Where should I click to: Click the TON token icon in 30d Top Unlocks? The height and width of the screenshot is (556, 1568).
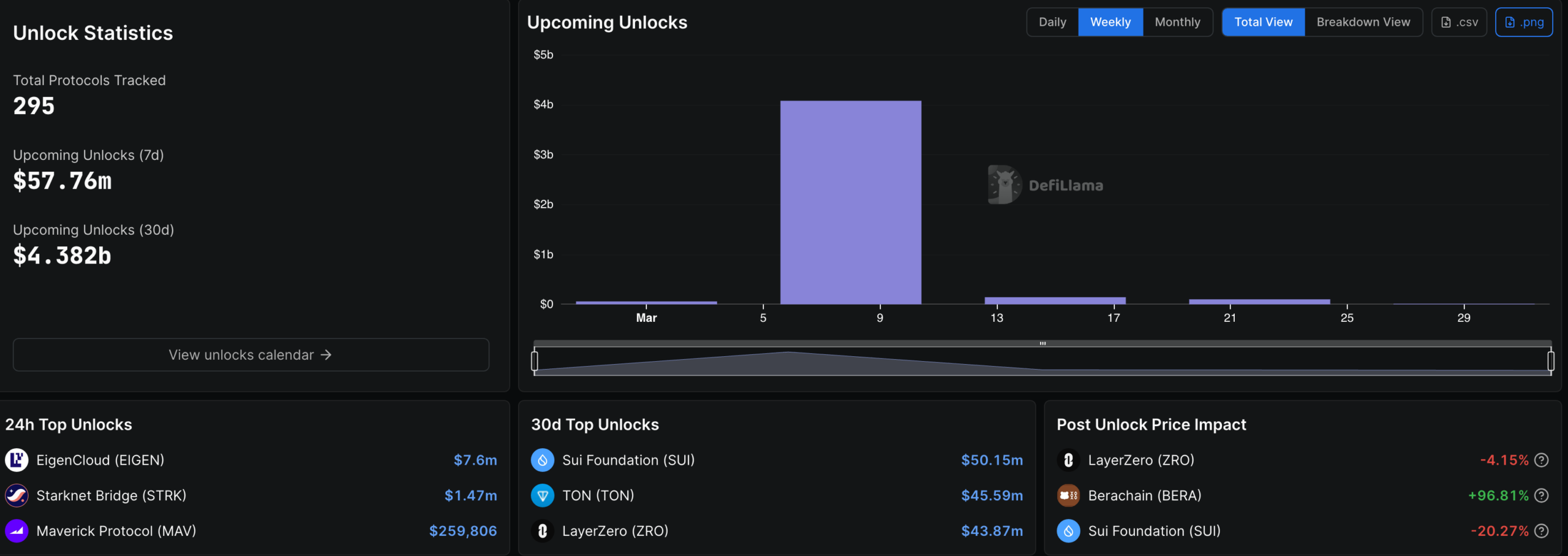pos(542,495)
